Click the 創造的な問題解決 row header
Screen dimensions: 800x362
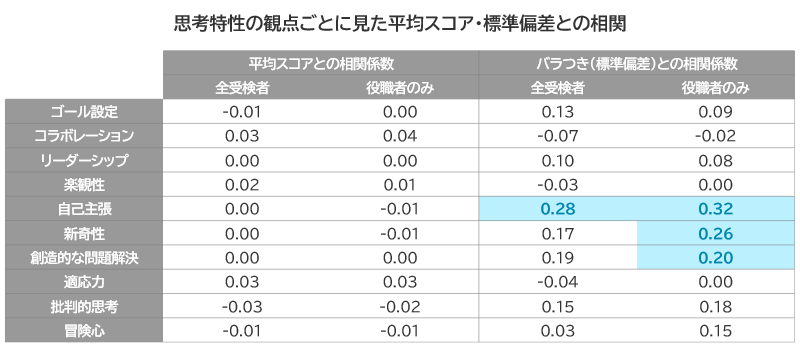(84, 258)
